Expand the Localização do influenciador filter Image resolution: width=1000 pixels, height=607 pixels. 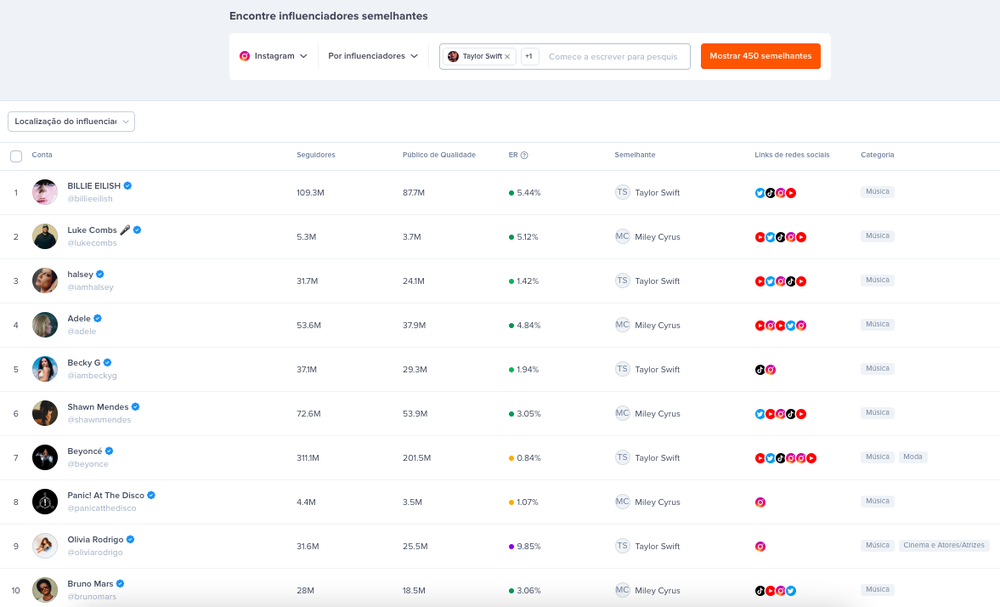coord(71,121)
